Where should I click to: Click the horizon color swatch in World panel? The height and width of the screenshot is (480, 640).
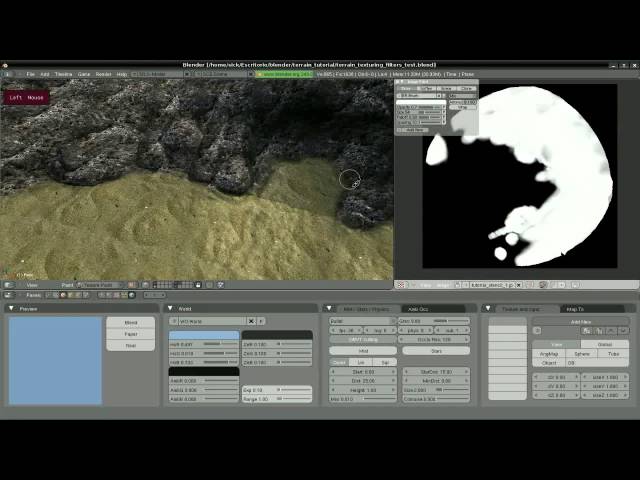204,335
